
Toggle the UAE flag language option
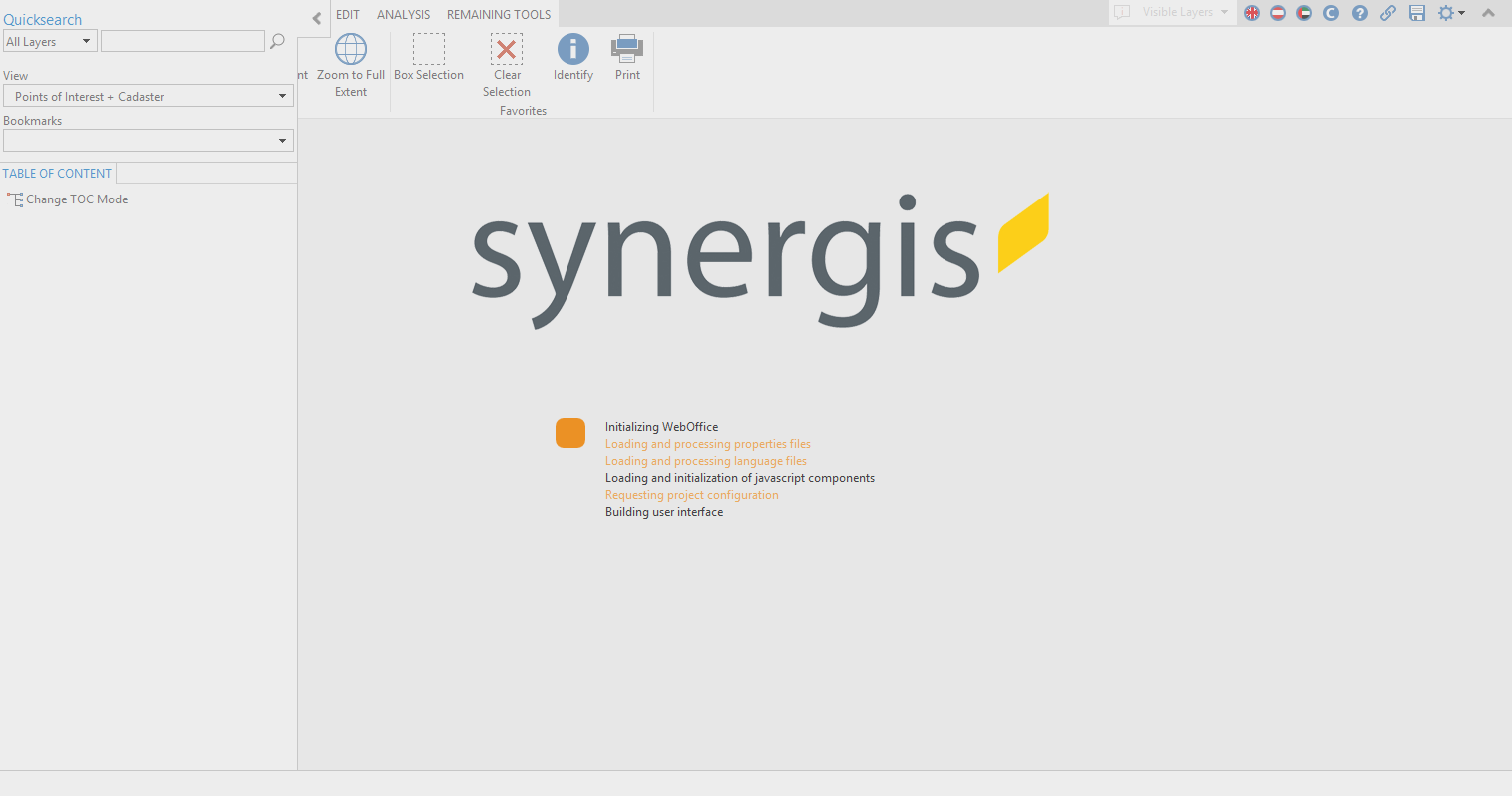tap(1304, 13)
